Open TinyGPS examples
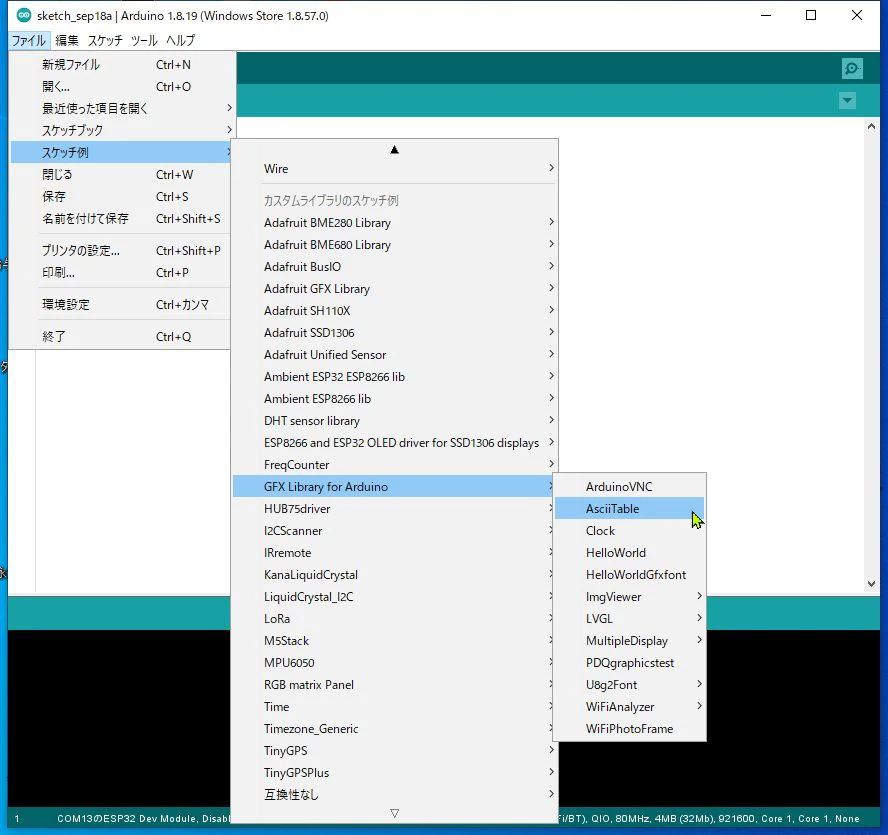The width and height of the screenshot is (888, 835). tap(395, 751)
